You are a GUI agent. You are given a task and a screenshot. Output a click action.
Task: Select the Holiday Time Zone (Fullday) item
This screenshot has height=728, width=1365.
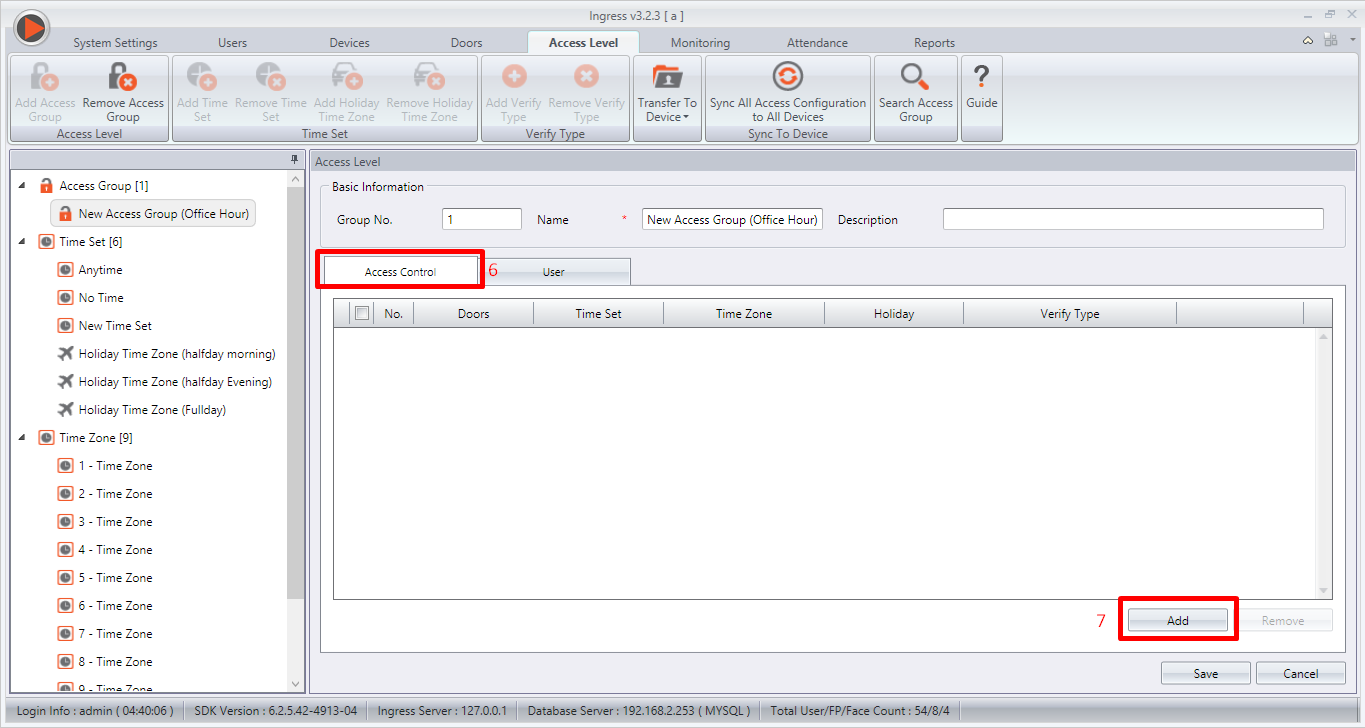tap(152, 410)
